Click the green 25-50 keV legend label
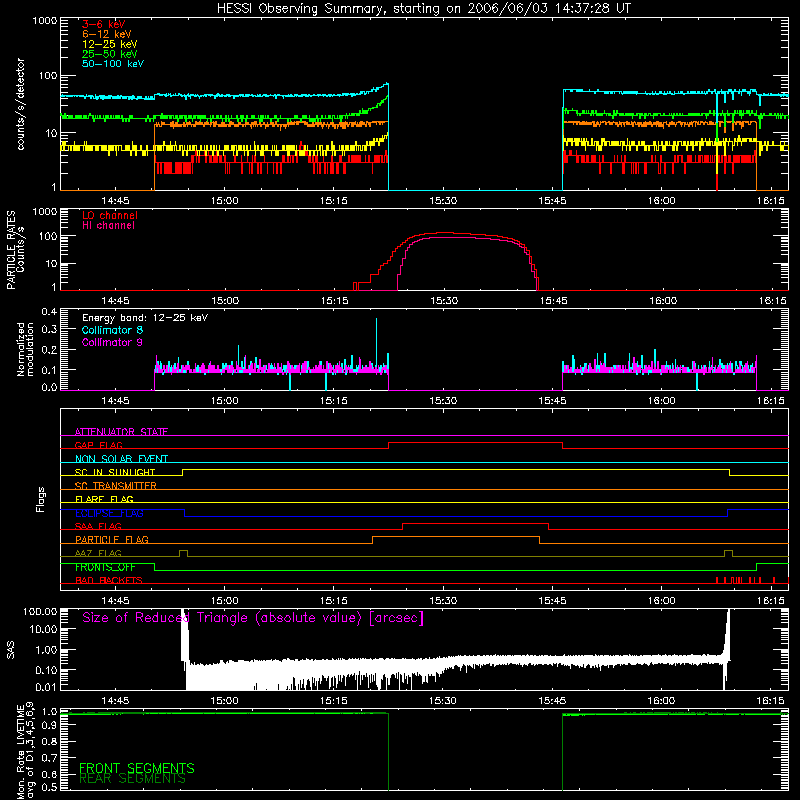Image resolution: width=800 pixels, height=800 pixels. click(110, 54)
